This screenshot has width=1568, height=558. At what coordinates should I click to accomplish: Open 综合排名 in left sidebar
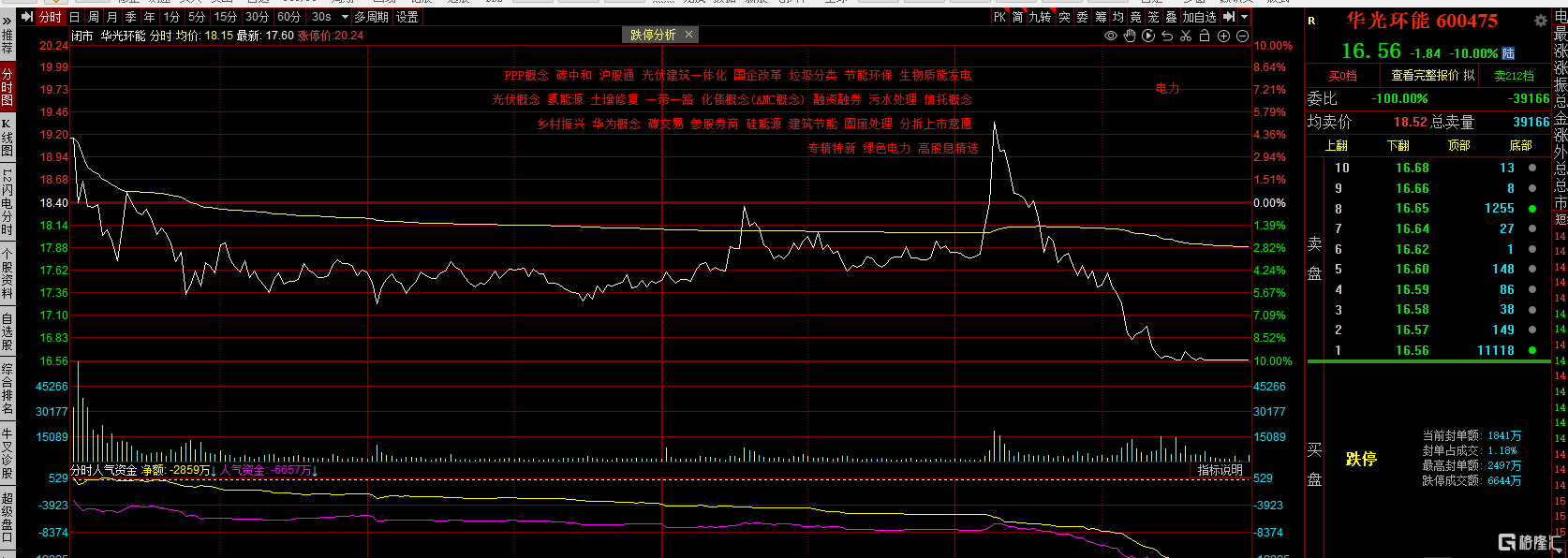[x=7, y=389]
